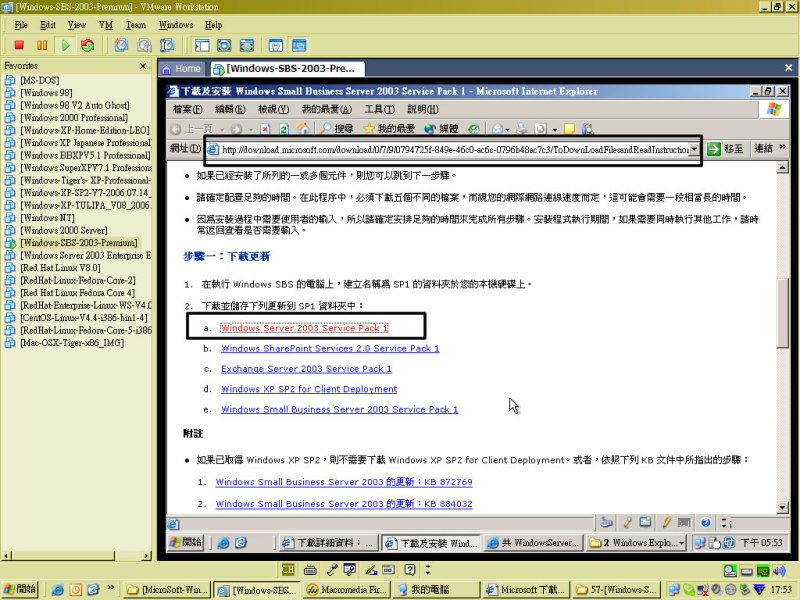Click the Reset VM icon
The width and height of the screenshot is (800, 600).
[x=88, y=45]
